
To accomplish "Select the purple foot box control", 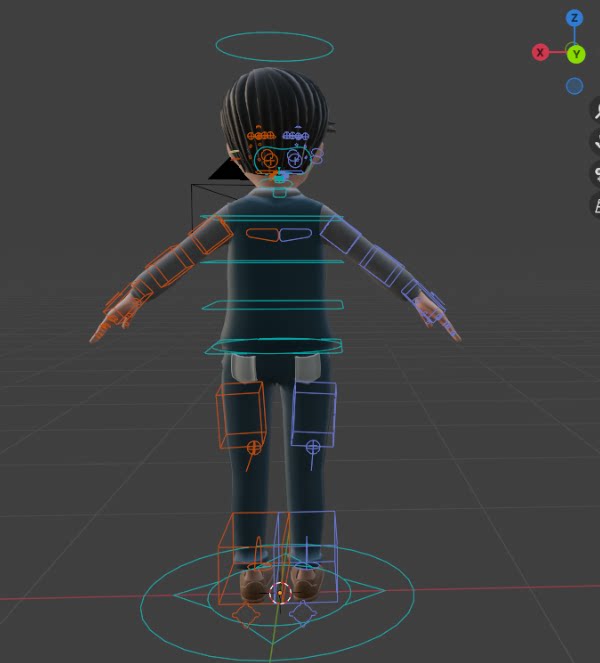I will (306, 557).
